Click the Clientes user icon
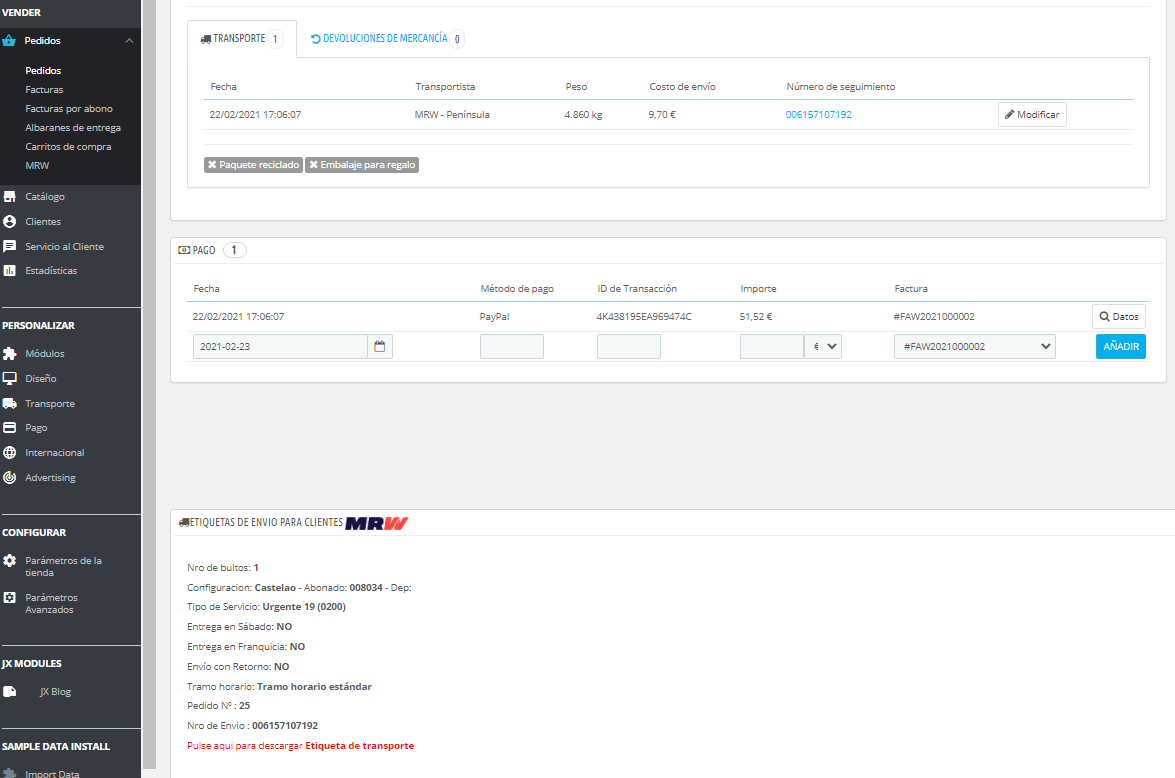The height and width of the screenshot is (778, 1175). (9, 222)
